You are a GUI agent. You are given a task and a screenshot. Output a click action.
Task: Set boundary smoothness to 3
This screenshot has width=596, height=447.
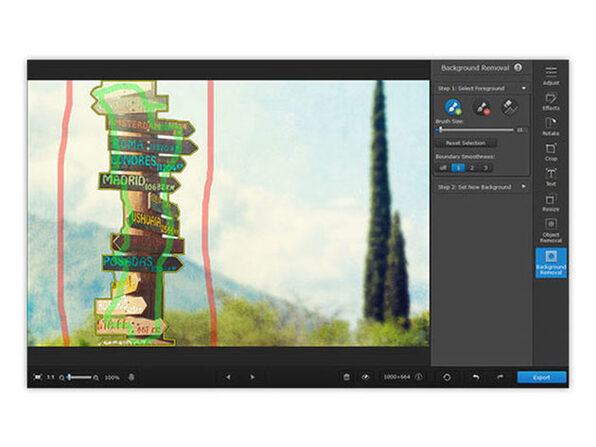[485, 168]
